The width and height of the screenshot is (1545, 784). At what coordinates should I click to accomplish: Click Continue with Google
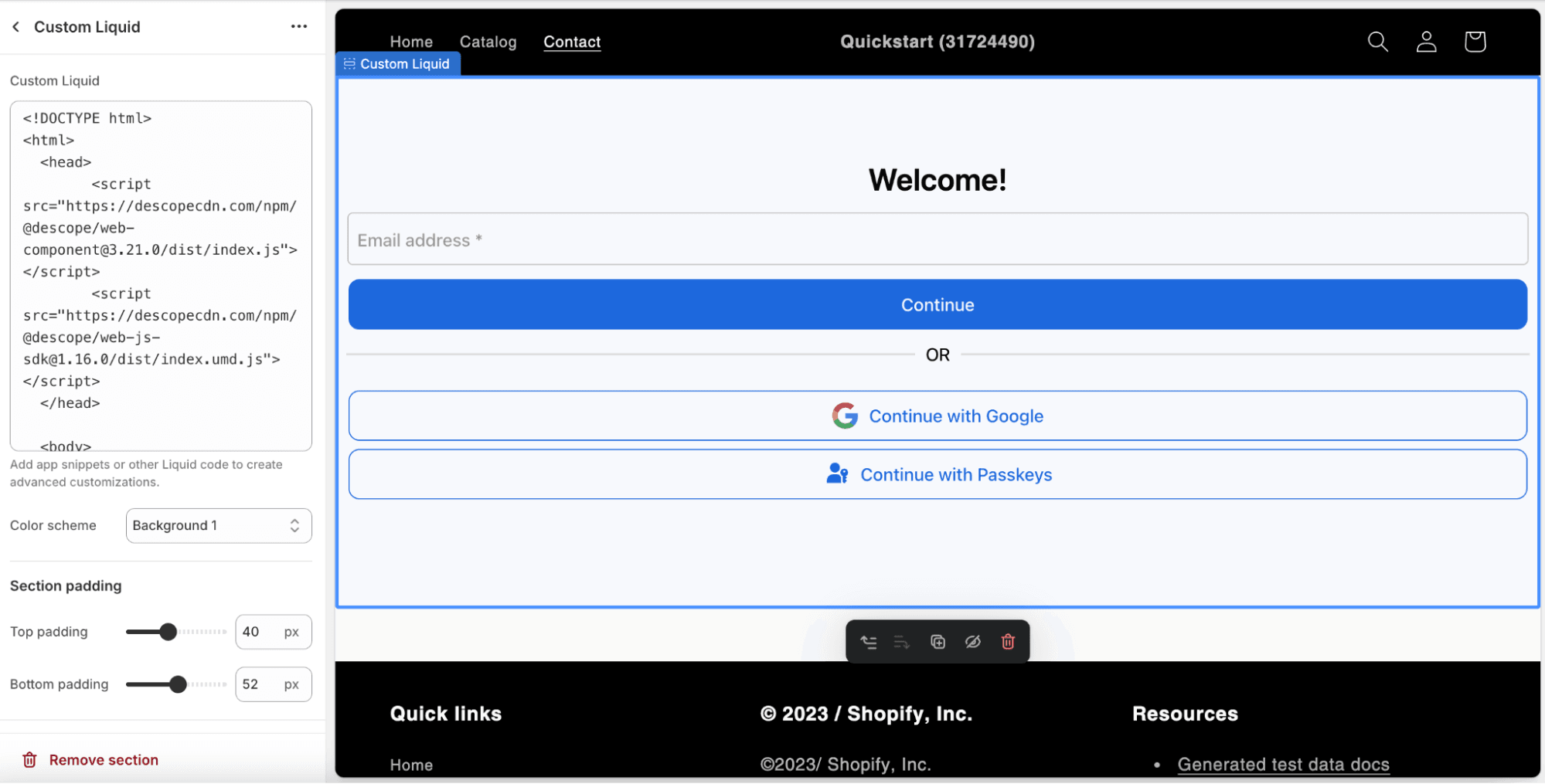(937, 416)
